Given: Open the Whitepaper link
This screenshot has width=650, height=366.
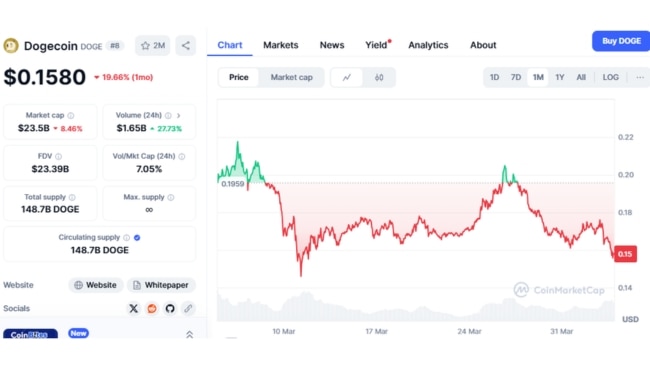Looking at the screenshot, I should click(161, 285).
